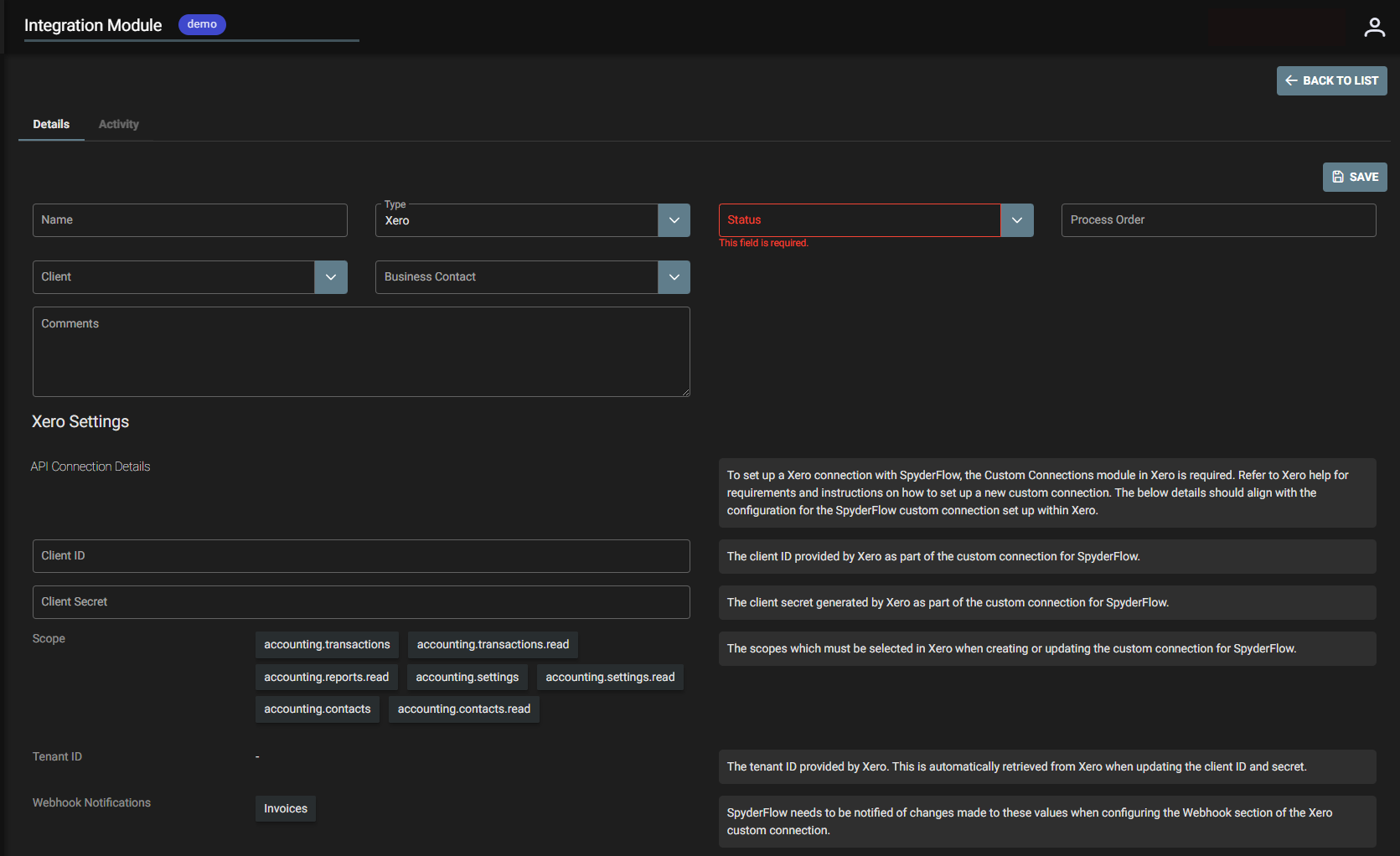The height and width of the screenshot is (856, 1400).
Task: Click the back arrow icon in BACK TO LIST
Action: tap(1291, 80)
